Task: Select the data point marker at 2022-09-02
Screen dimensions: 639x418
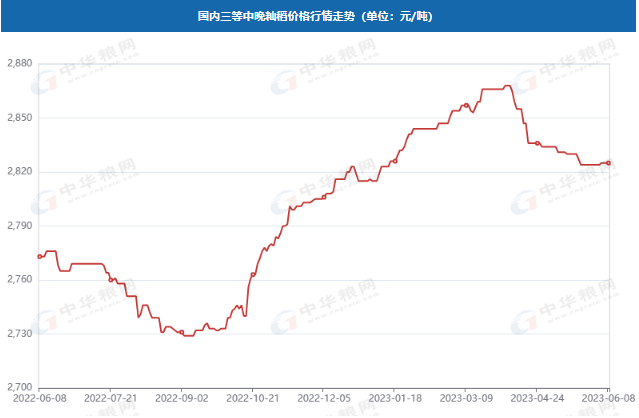Action: 182,332
